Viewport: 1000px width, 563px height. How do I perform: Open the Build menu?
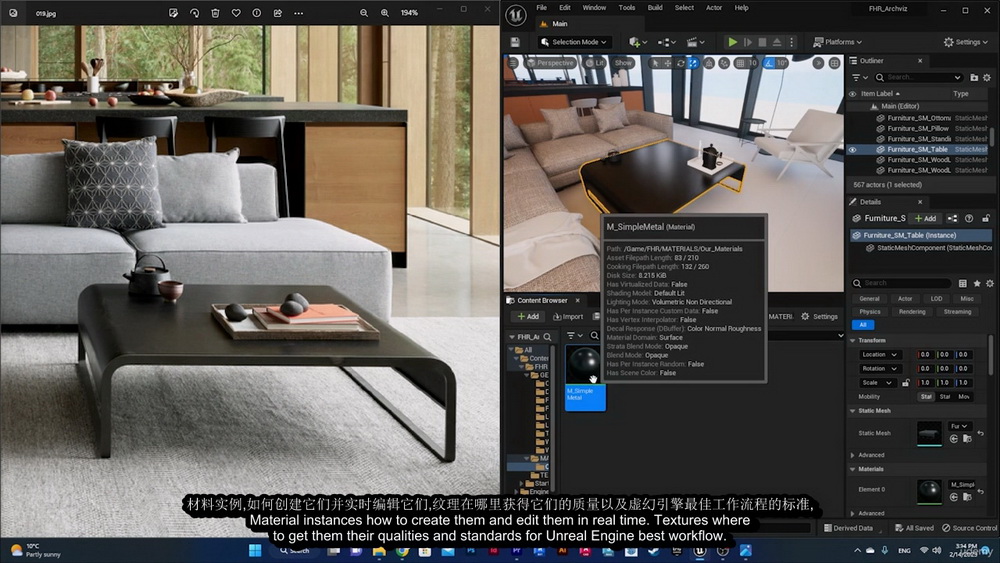tap(655, 8)
